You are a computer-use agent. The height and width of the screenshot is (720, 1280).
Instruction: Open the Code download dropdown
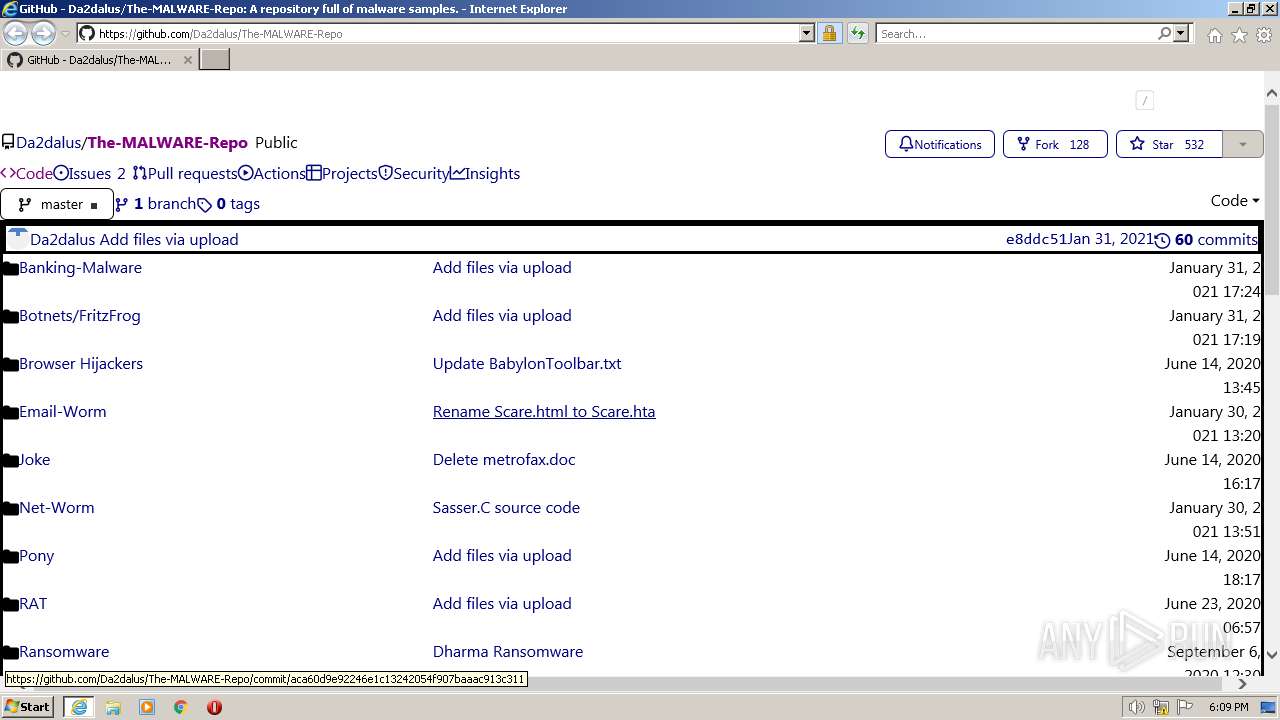(1235, 201)
